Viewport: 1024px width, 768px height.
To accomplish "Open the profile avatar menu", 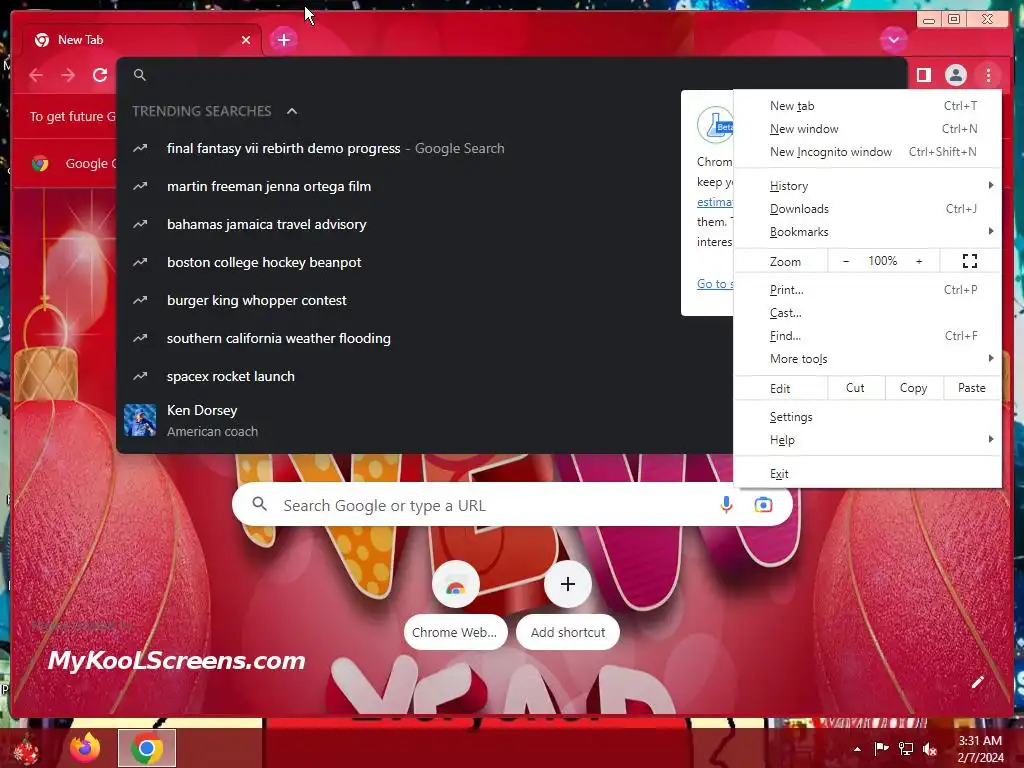I will [x=955, y=75].
